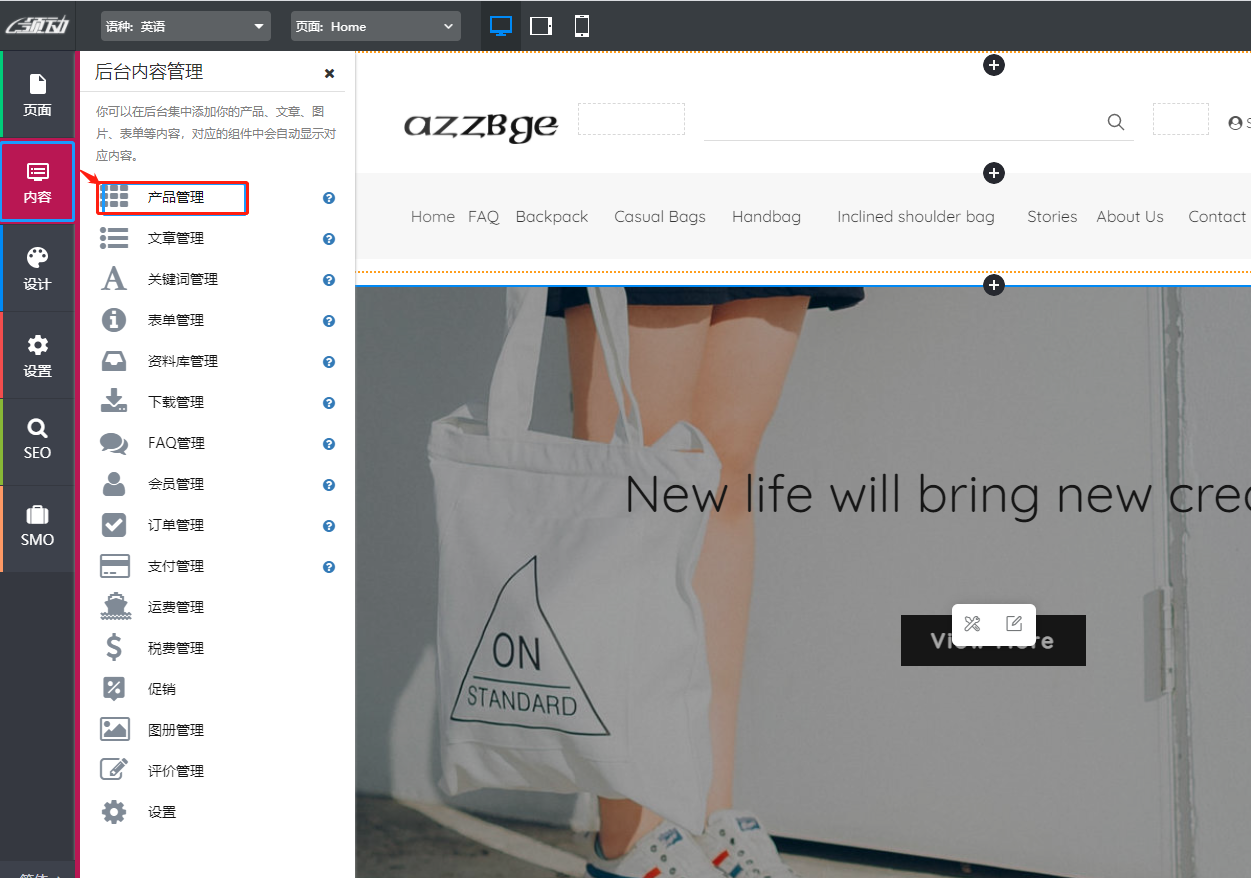Open 订单管理 menu entry
This screenshot has height=878, width=1251.
176,525
